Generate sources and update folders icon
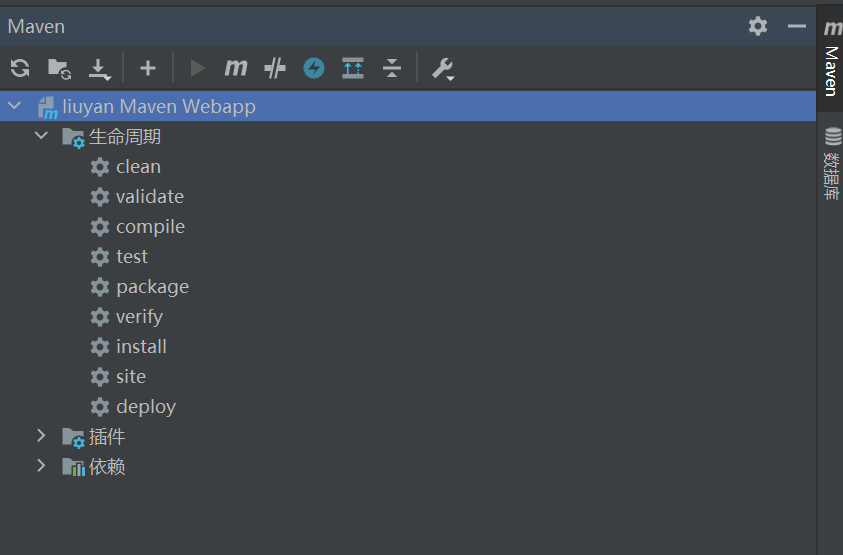Viewport: 843px width, 555px height. [59, 69]
